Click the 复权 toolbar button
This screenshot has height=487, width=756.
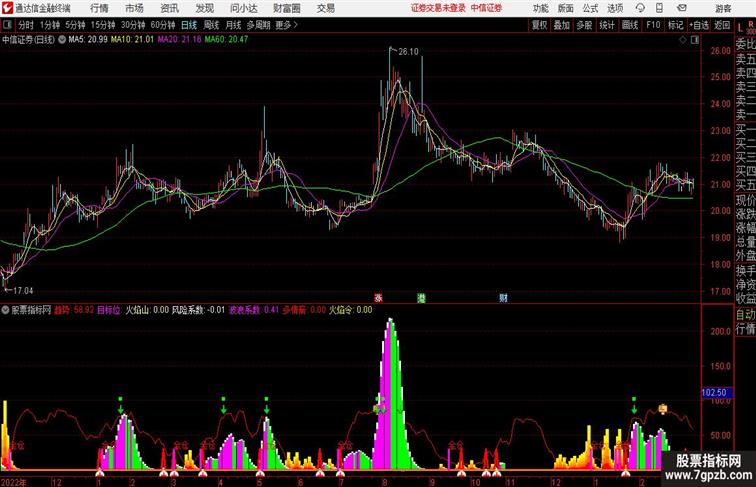539,25
